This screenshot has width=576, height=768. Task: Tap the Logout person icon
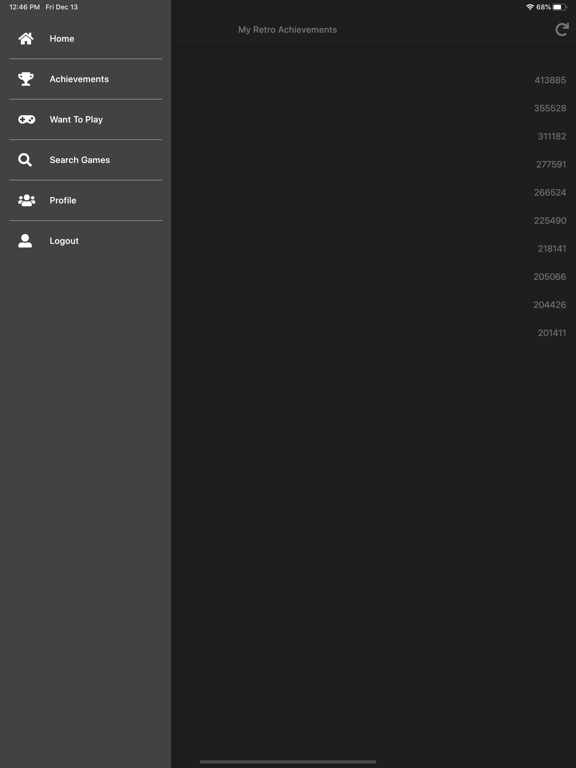tap(25, 240)
